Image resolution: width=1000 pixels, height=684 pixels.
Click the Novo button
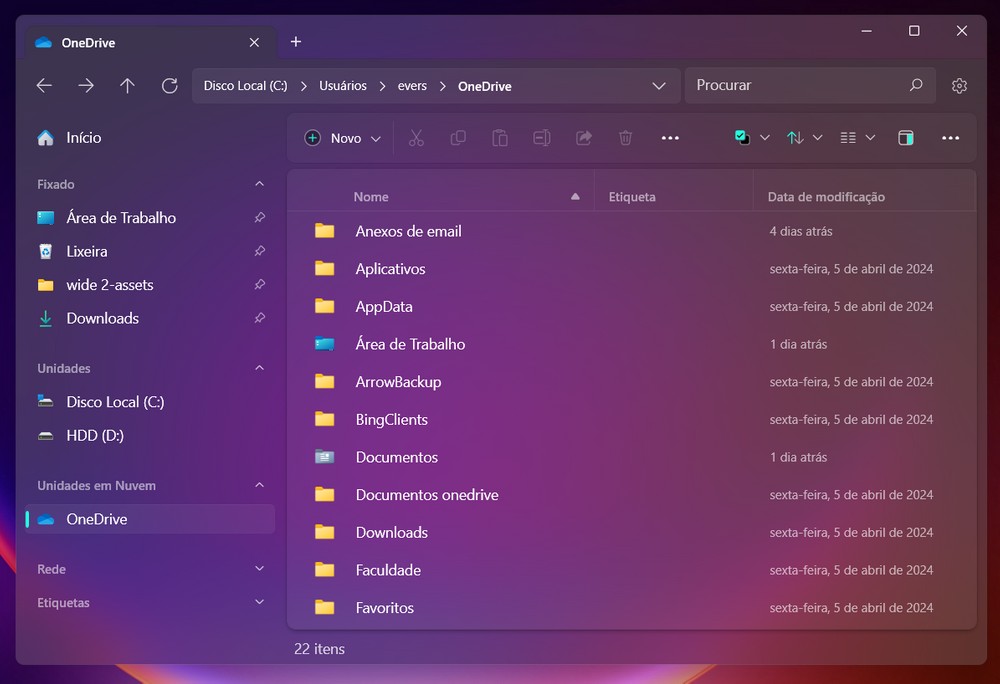tap(343, 138)
